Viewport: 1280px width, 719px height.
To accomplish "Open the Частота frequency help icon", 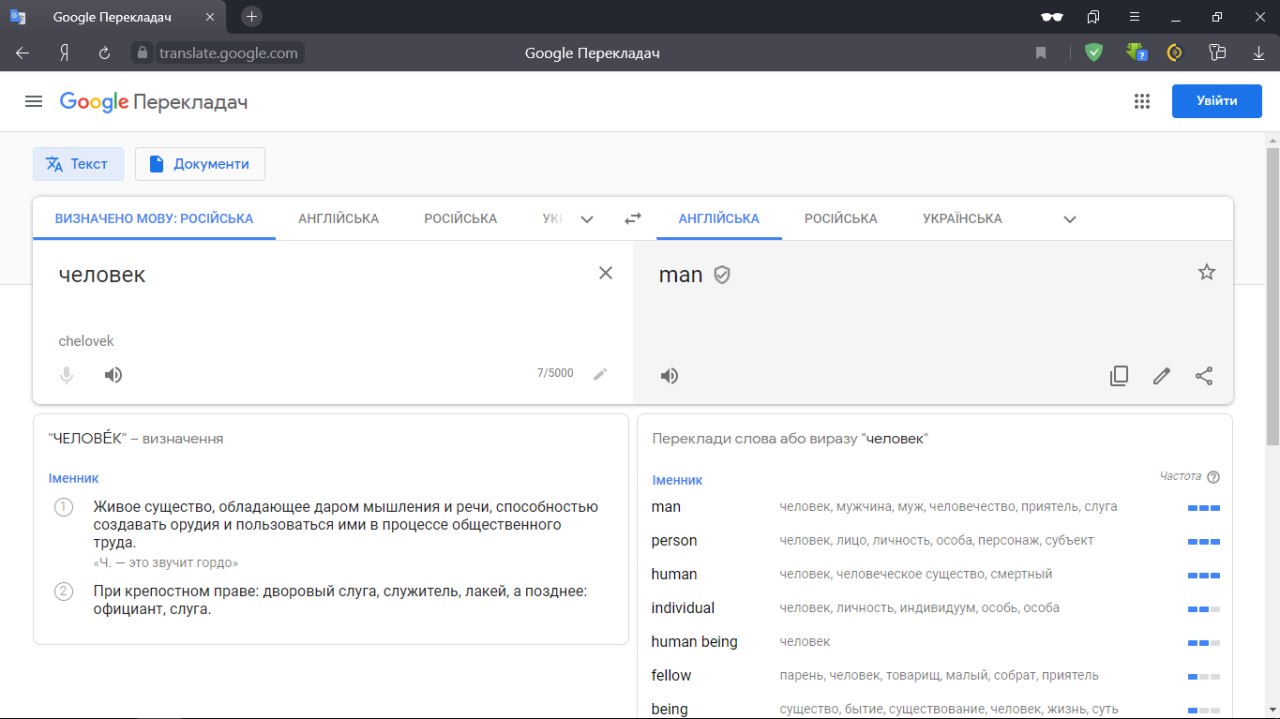I will click(1214, 477).
